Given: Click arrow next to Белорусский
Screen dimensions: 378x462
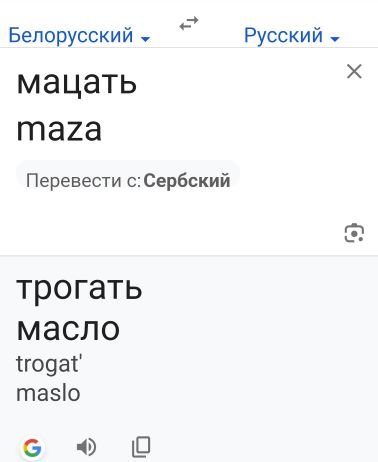Looking at the screenshot, I should point(145,39).
